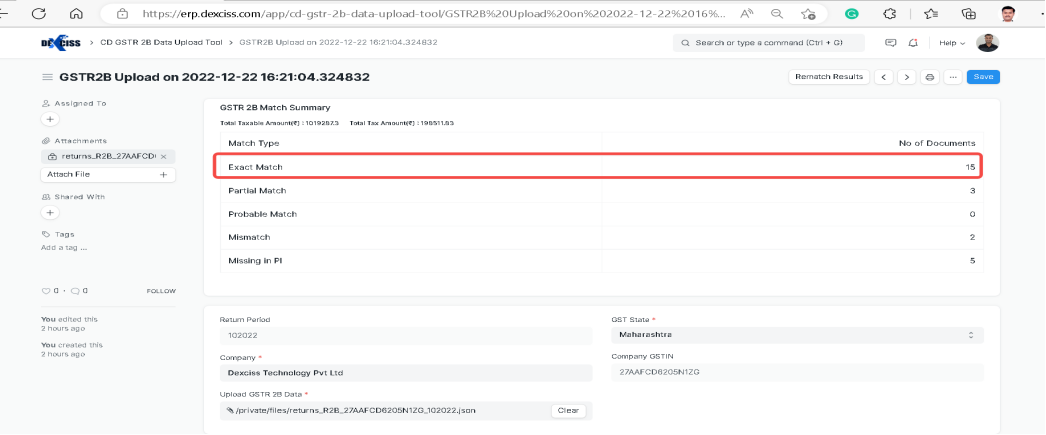Go to next document arrow
The image size is (1046, 435).
pyautogui.click(x=906, y=77)
